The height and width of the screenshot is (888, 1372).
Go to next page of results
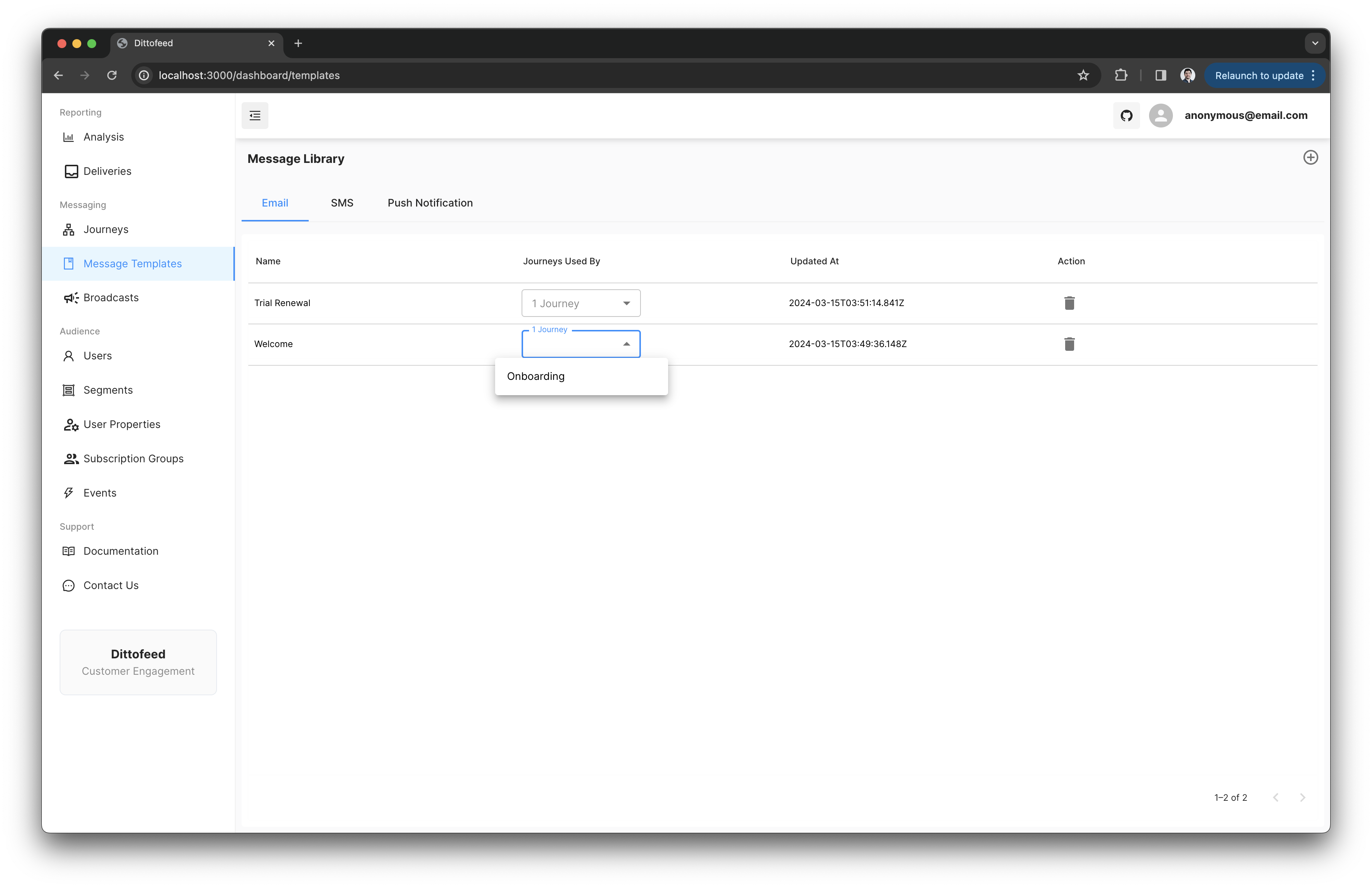click(x=1302, y=797)
